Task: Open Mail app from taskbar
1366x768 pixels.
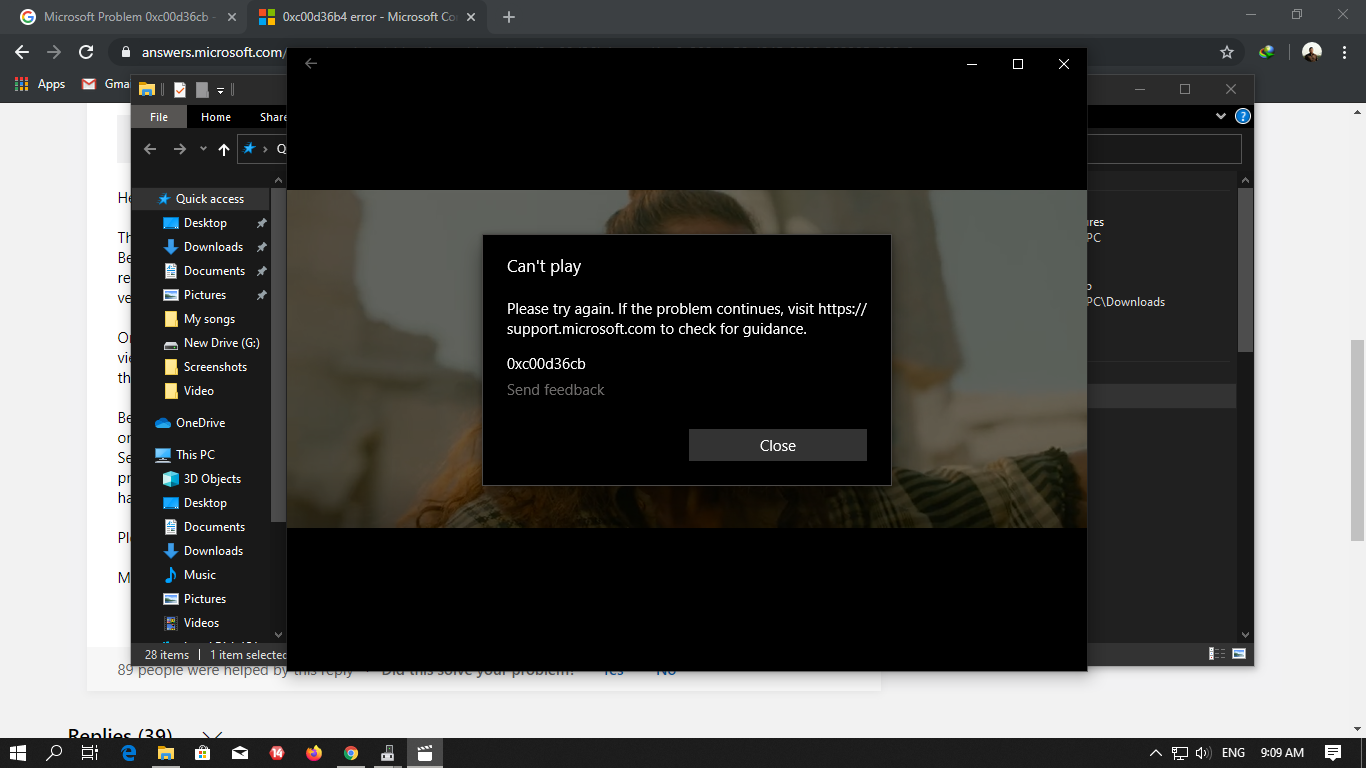Action: 240,753
